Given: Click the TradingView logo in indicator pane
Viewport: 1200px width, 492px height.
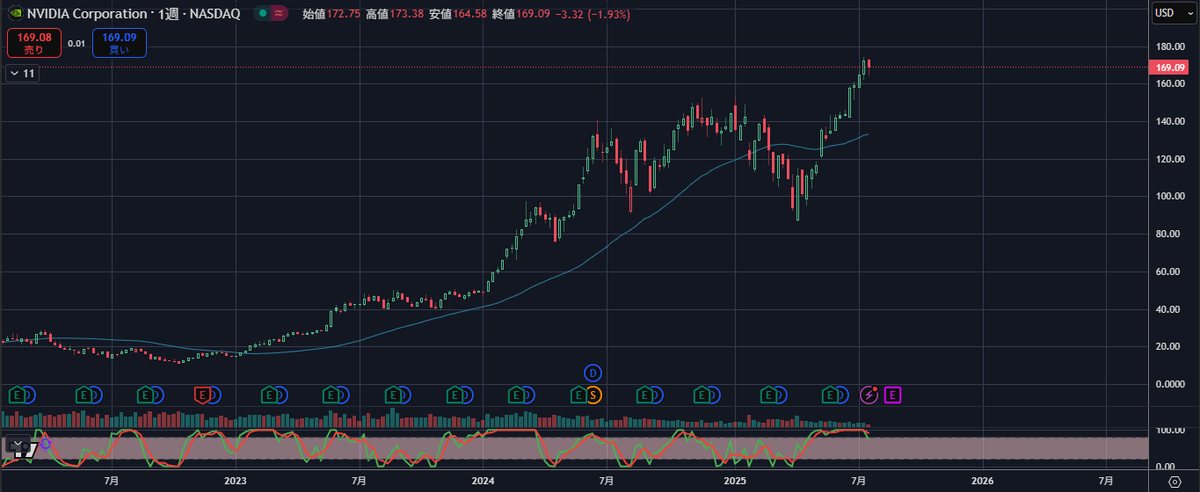Looking at the screenshot, I should (x=26, y=451).
